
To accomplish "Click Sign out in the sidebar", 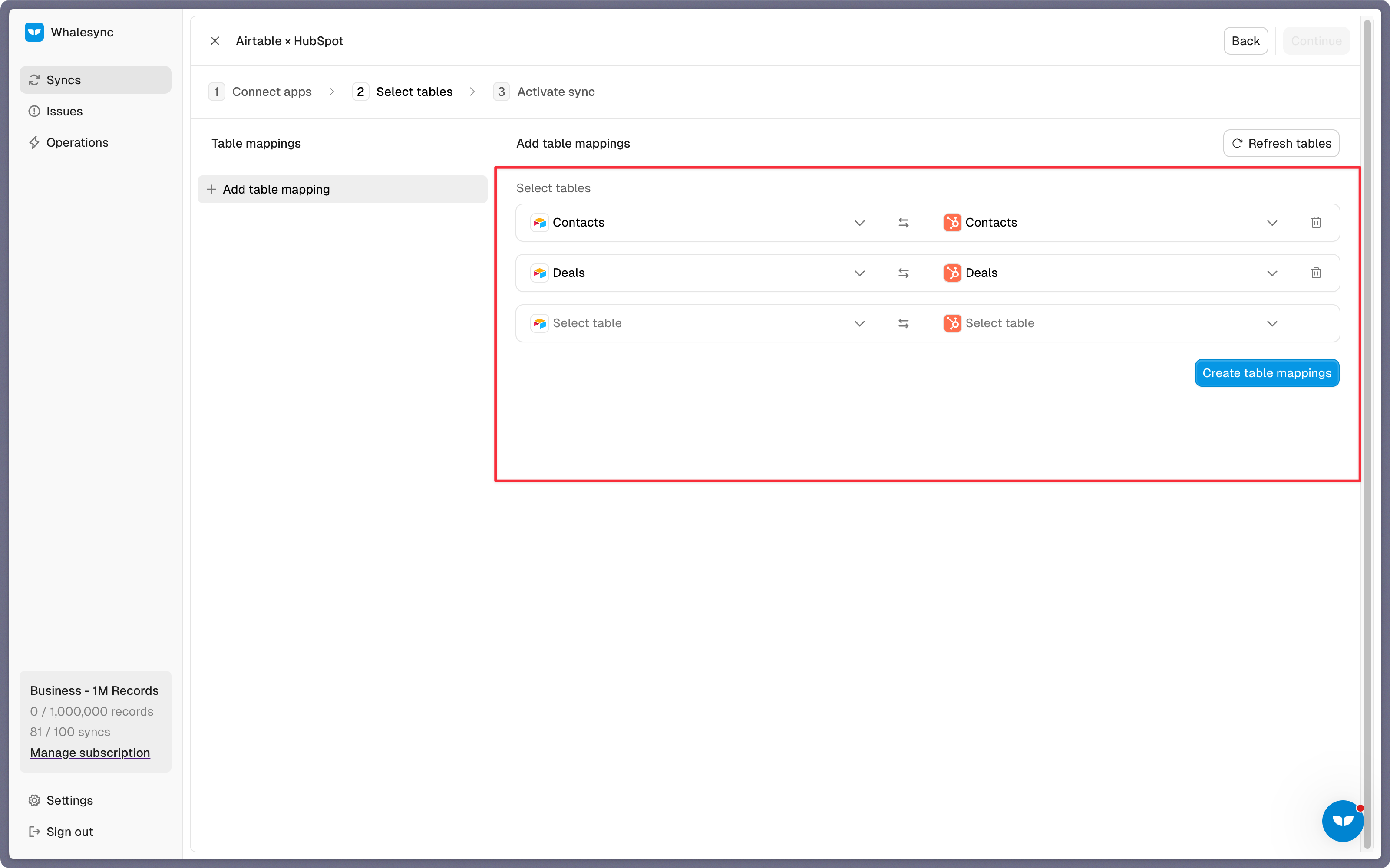I will coord(96,831).
